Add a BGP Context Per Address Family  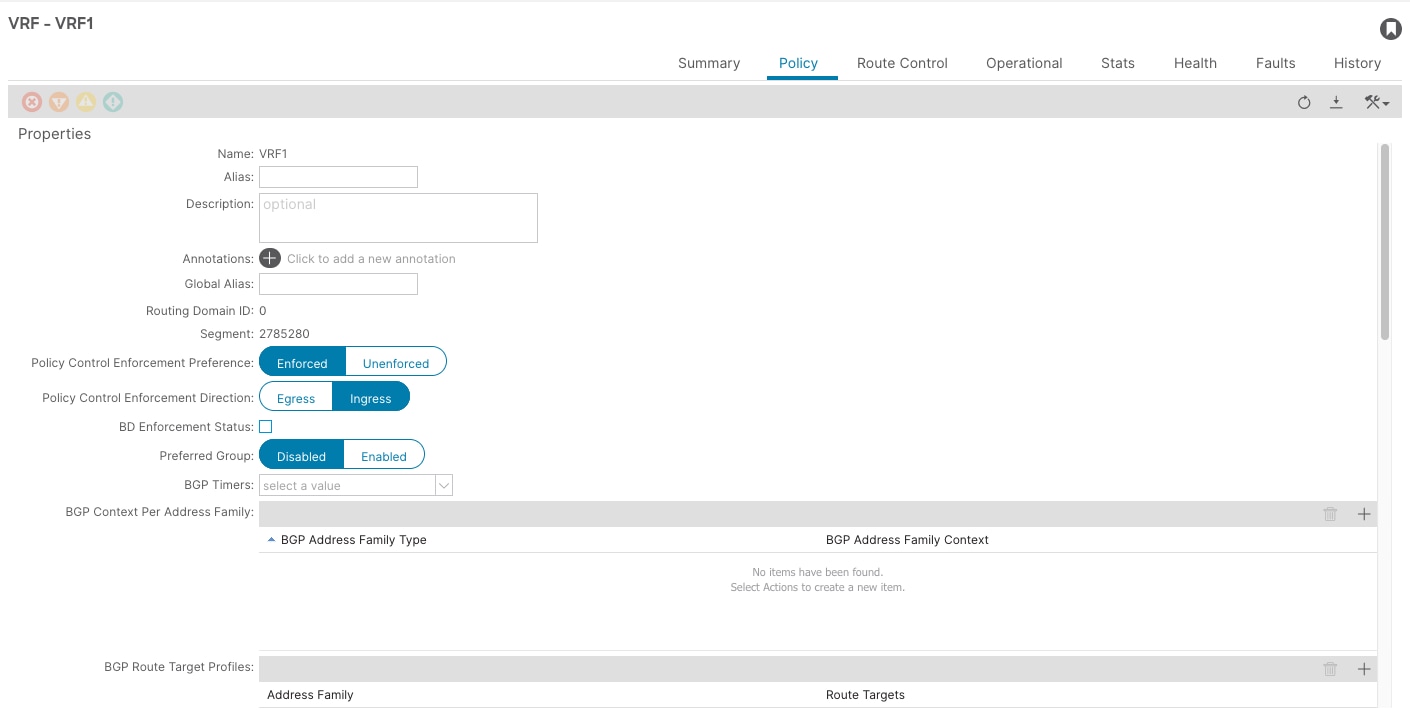pos(1364,514)
